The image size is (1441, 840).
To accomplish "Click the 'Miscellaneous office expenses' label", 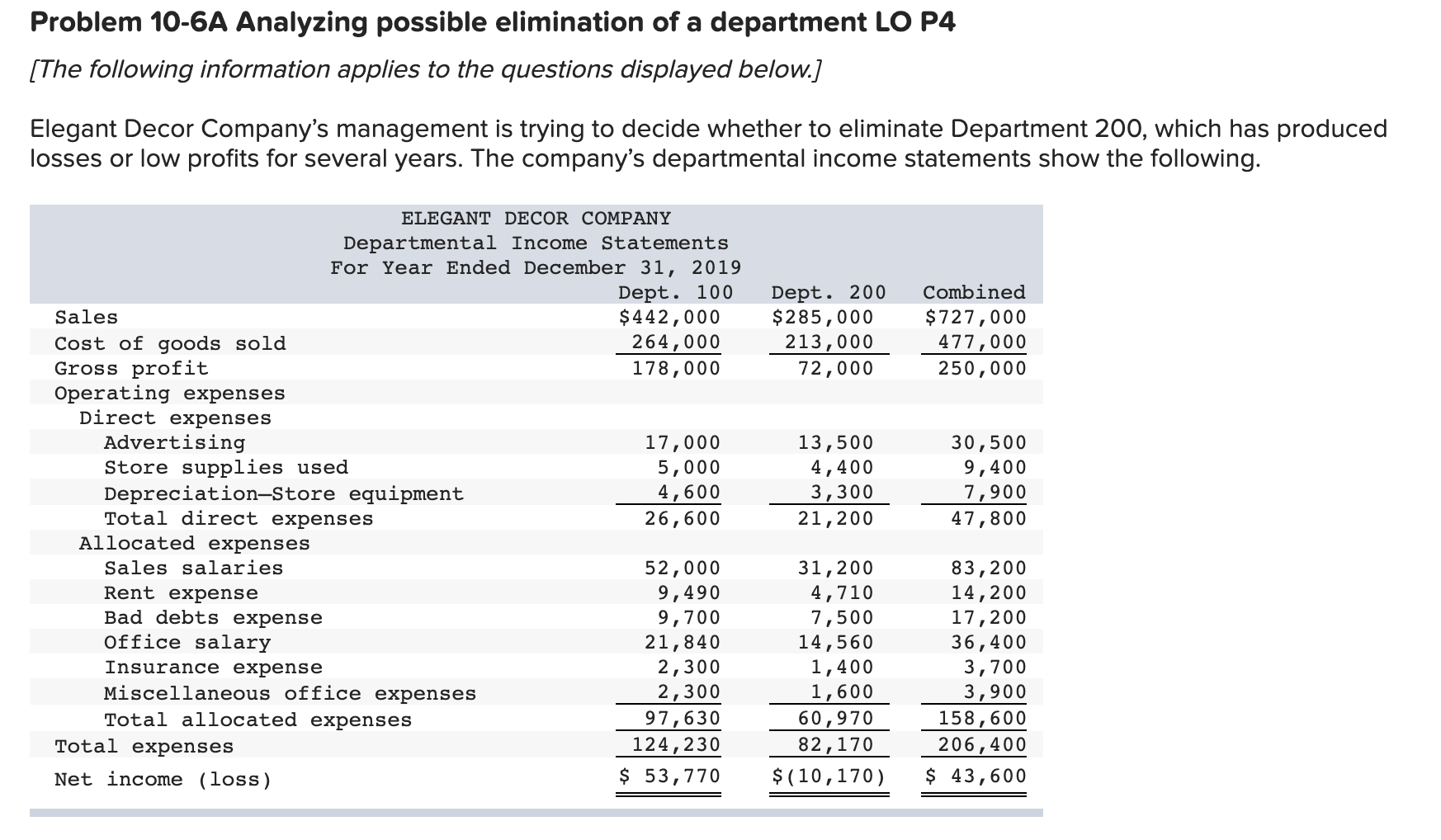I will pyautogui.click(x=291, y=694).
